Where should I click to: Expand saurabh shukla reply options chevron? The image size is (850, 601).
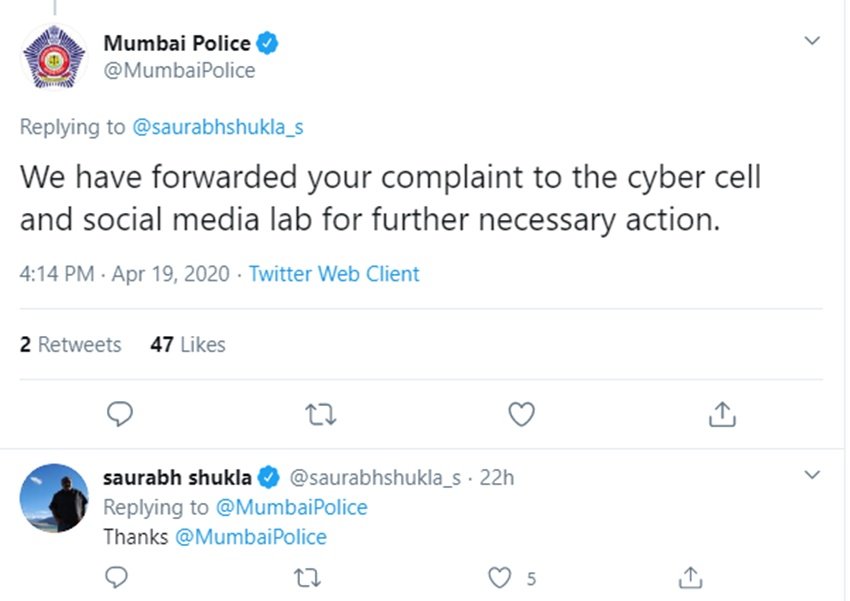[813, 474]
